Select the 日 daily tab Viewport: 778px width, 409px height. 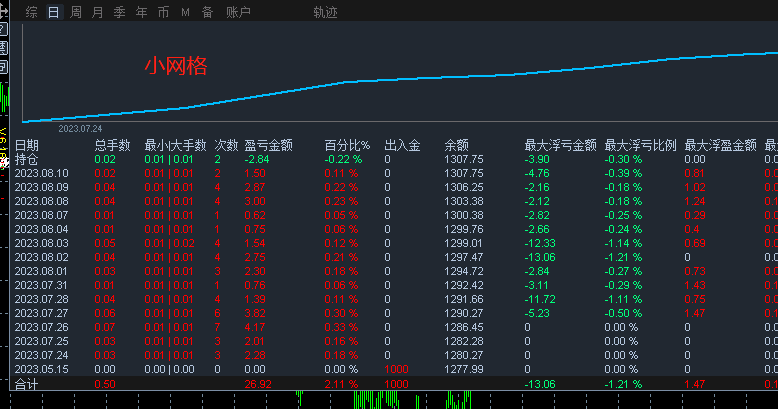54,12
